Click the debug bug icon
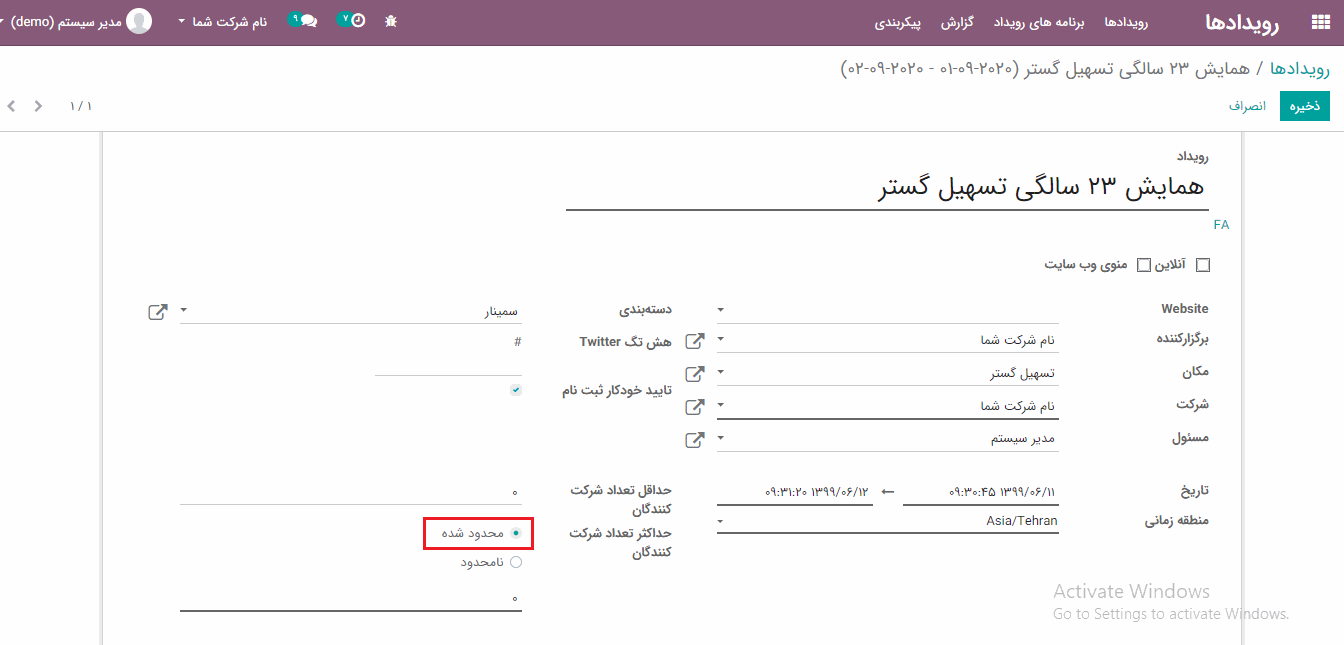Screen dimensions: 1344x645 391,21
